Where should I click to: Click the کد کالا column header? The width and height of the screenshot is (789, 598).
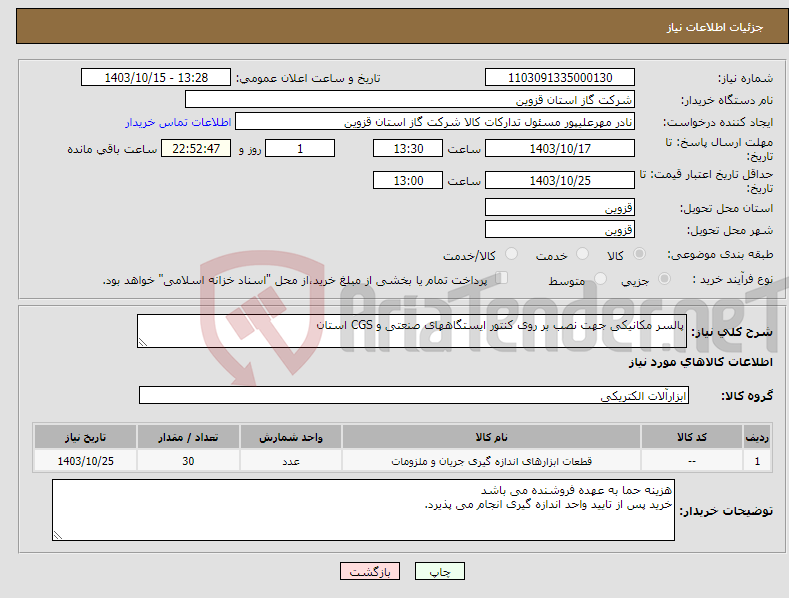[x=692, y=437]
